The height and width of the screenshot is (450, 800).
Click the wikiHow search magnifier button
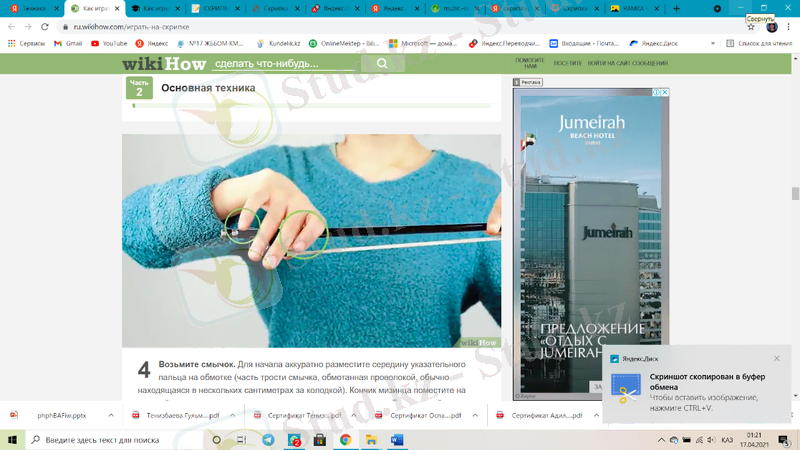(x=382, y=63)
